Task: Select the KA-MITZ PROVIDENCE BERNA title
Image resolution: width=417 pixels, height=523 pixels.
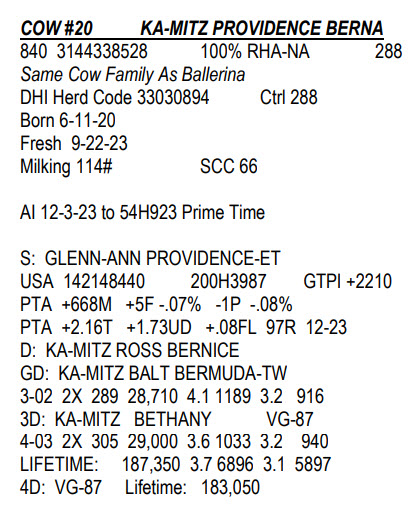Action: point(262,28)
